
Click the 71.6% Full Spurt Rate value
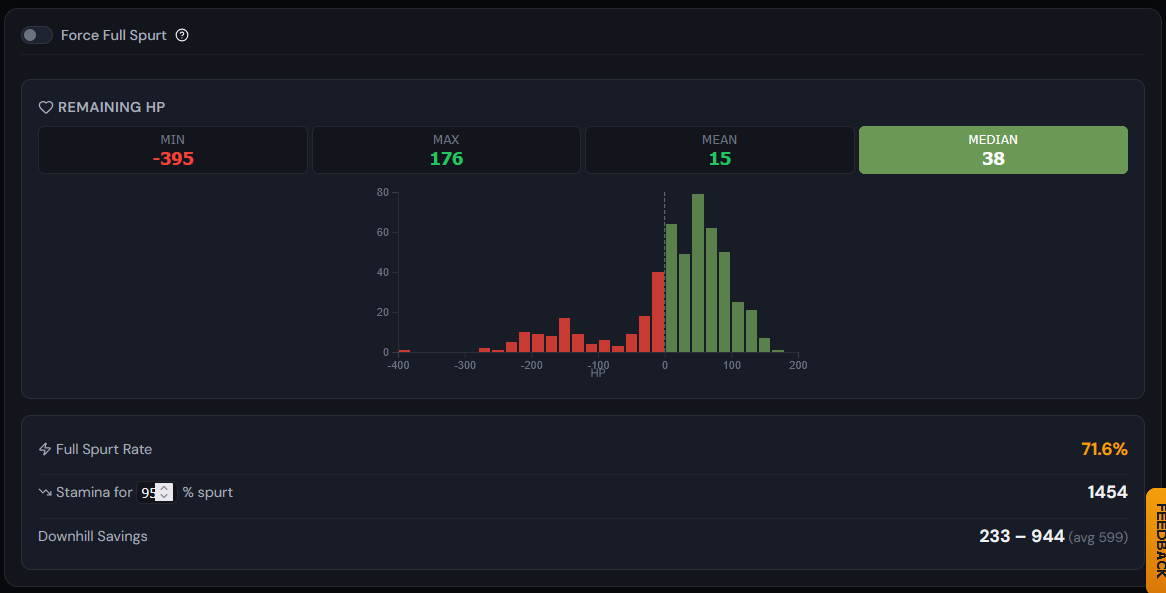pyautogui.click(x=1104, y=449)
